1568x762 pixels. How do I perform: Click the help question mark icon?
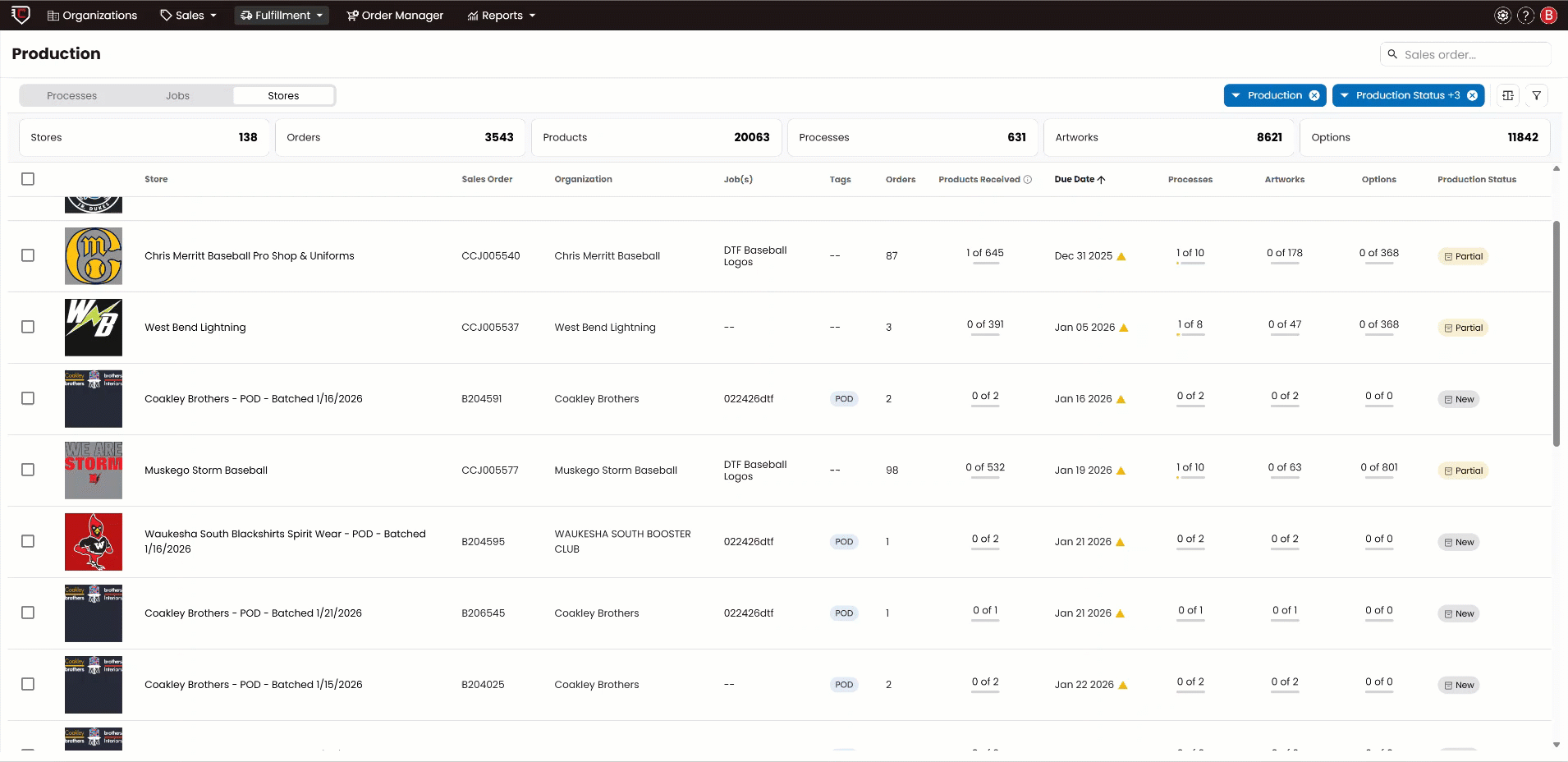1524,15
